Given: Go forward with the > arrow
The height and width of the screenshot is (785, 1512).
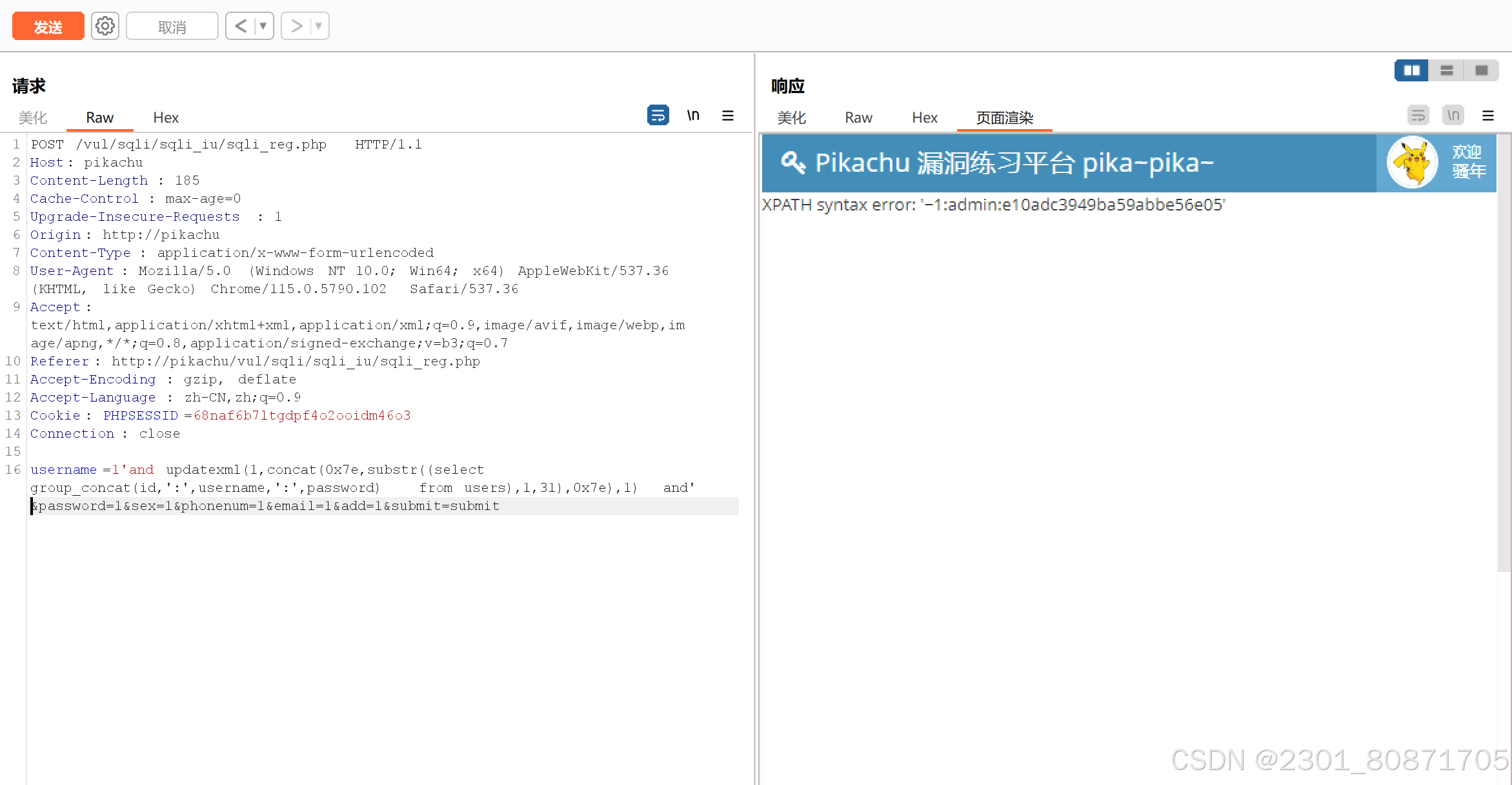Looking at the screenshot, I should click(x=296, y=26).
